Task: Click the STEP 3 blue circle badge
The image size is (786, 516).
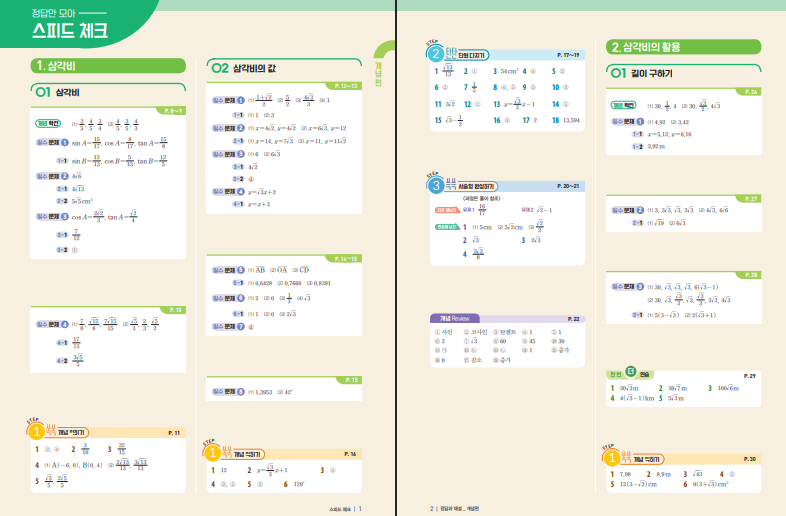Action: [x=436, y=185]
